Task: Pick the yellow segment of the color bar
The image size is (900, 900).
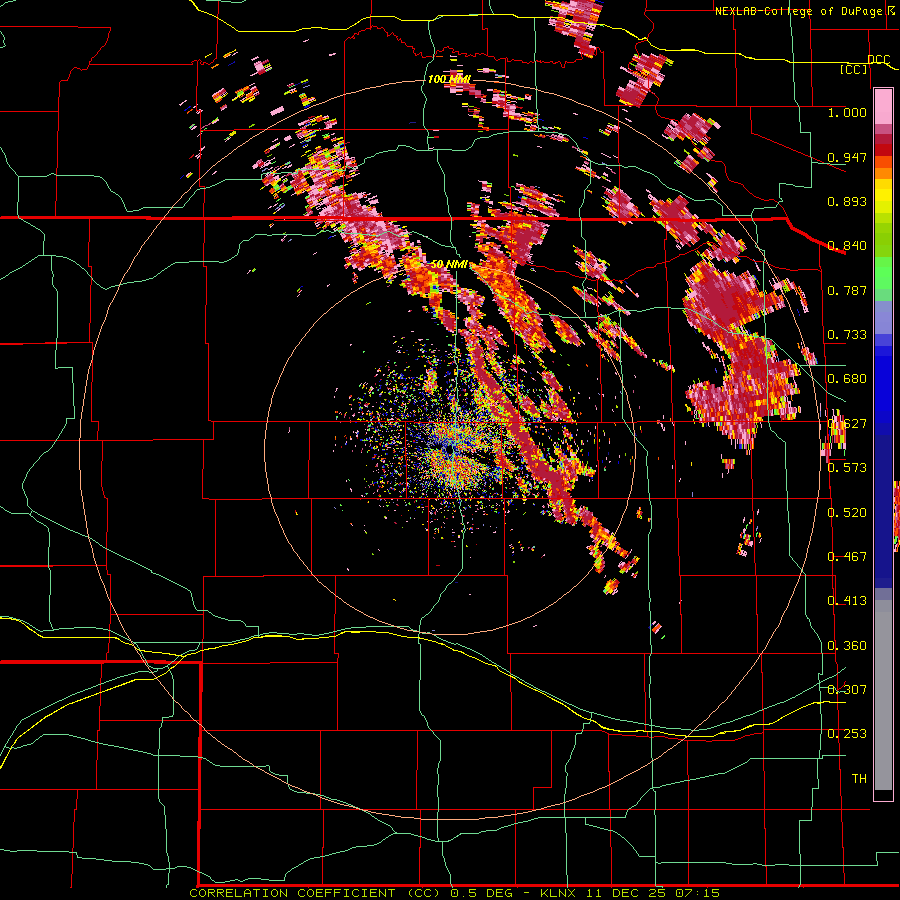Action: (x=883, y=197)
